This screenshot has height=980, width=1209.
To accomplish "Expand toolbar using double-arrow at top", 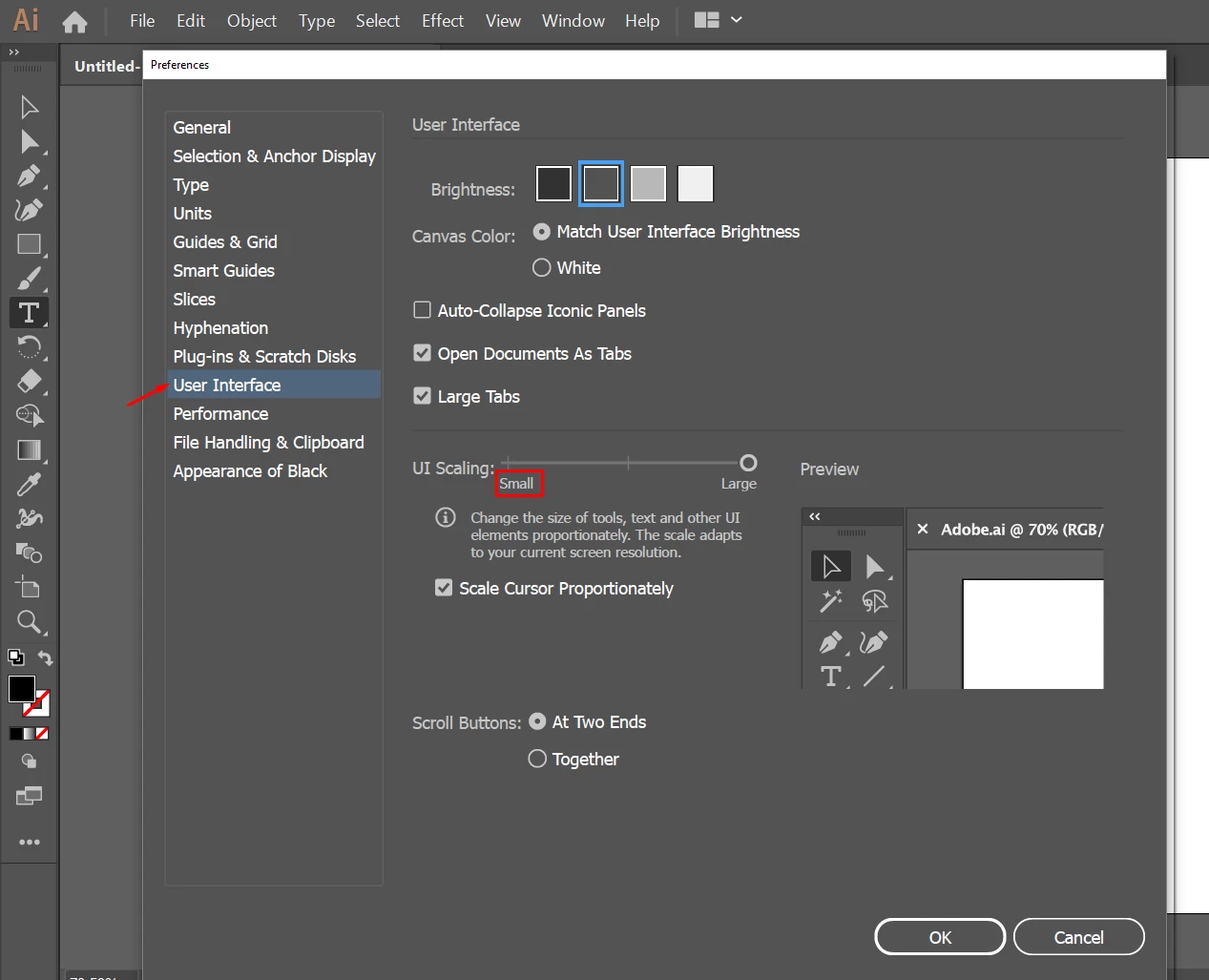I will point(13,52).
